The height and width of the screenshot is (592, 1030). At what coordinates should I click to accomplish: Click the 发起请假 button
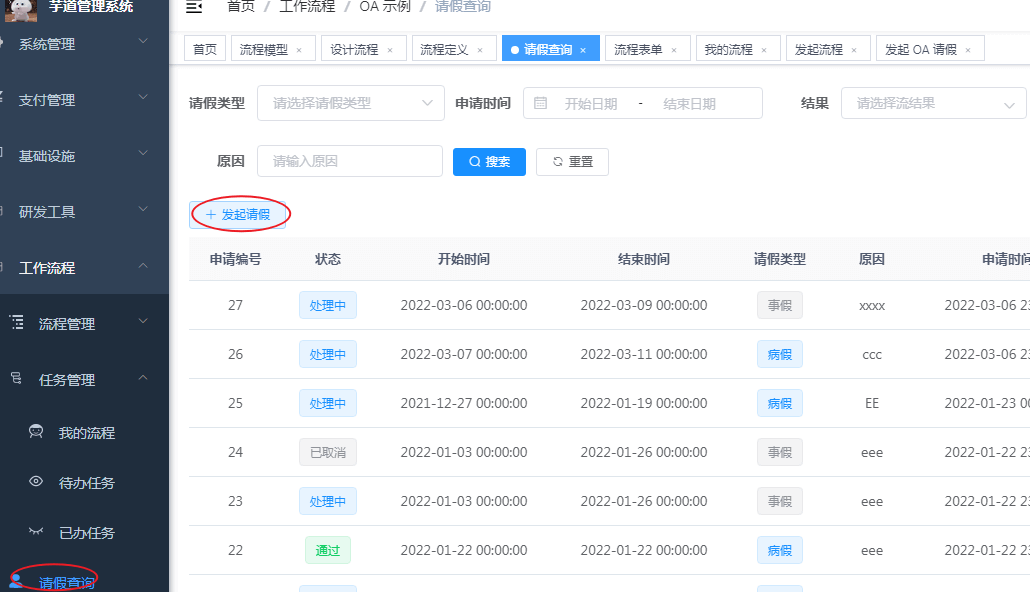(239, 214)
